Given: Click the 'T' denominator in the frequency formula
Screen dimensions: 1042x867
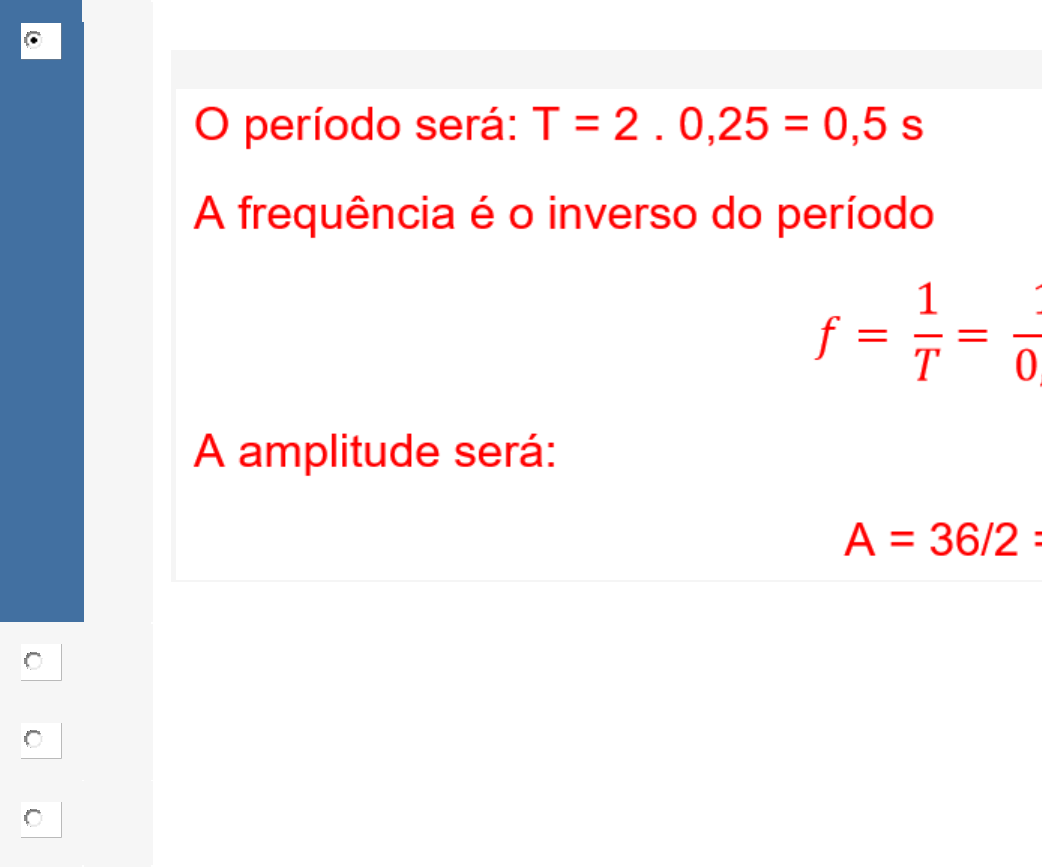Looking at the screenshot, I should (927, 367).
